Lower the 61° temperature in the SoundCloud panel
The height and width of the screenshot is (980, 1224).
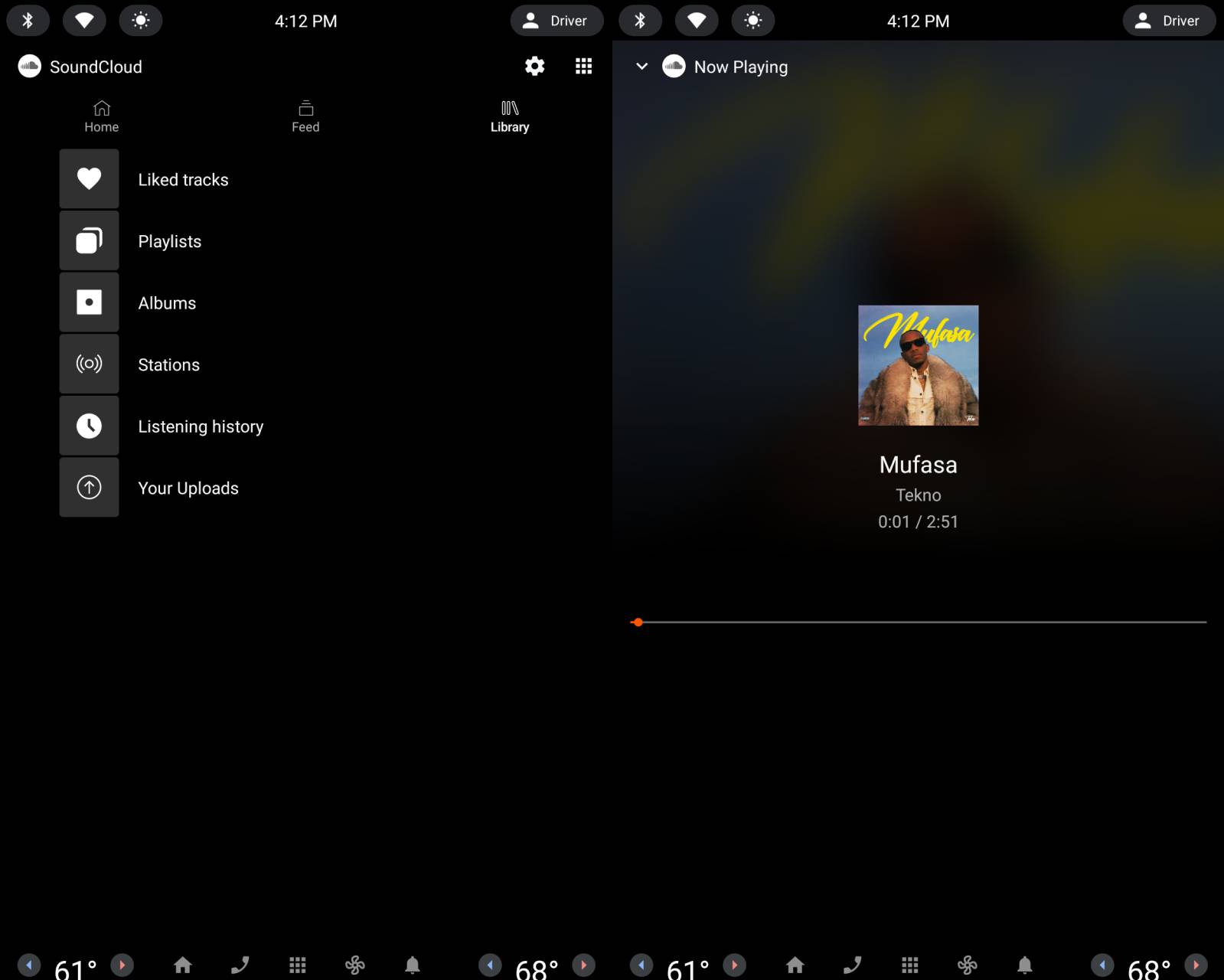29,965
